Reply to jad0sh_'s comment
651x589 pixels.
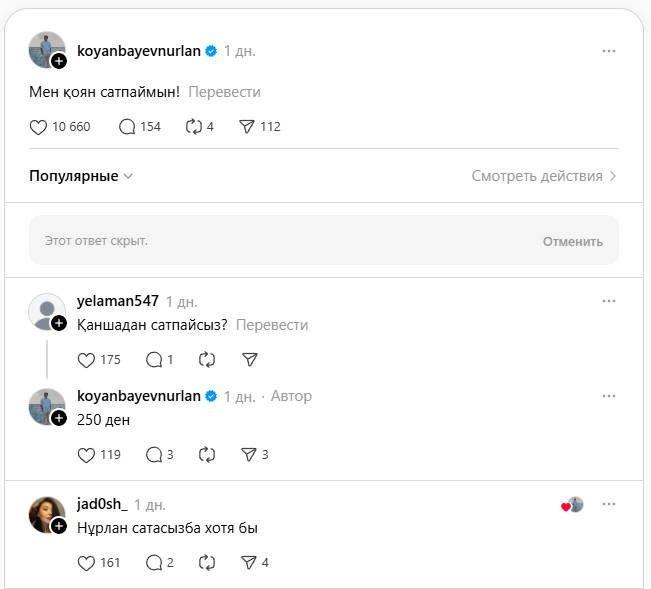click(x=154, y=562)
